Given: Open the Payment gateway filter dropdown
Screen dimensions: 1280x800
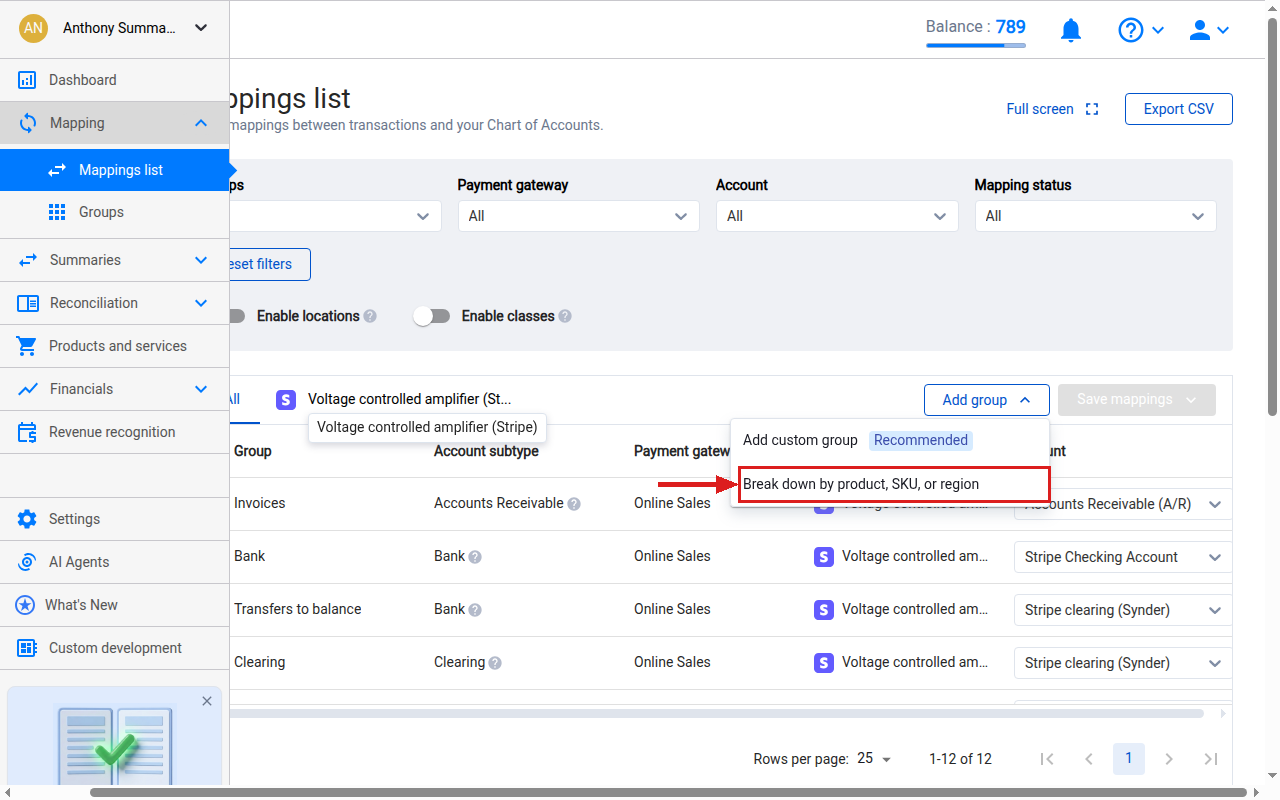Looking at the screenshot, I should point(578,216).
